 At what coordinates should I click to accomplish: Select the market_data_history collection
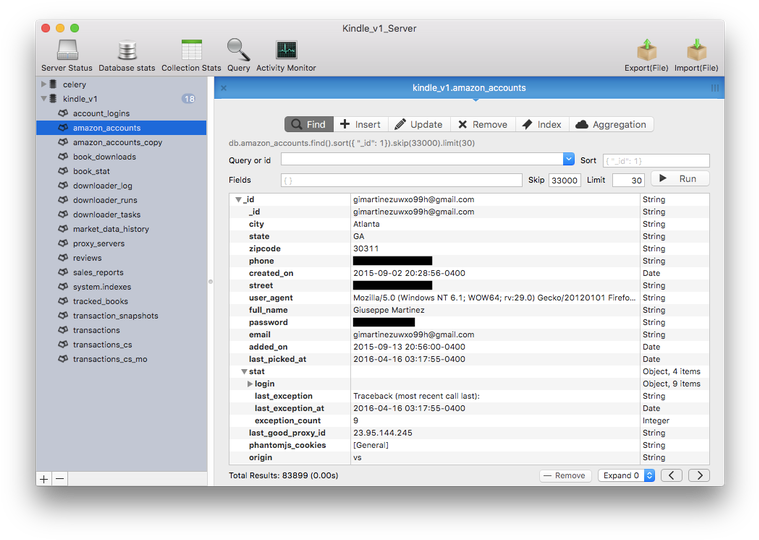(121, 229)
